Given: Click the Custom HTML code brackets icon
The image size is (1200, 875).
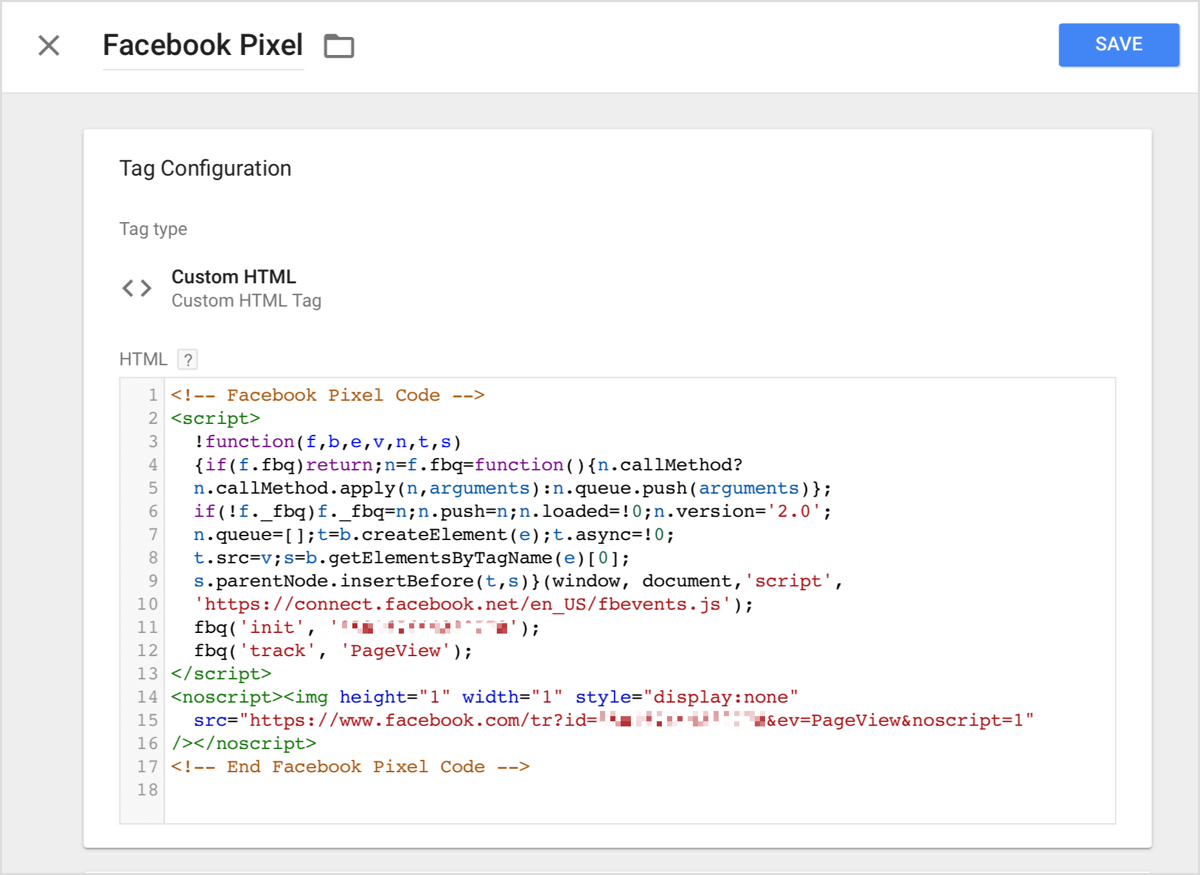Looking at the screenshot, I should coord(137,288).
